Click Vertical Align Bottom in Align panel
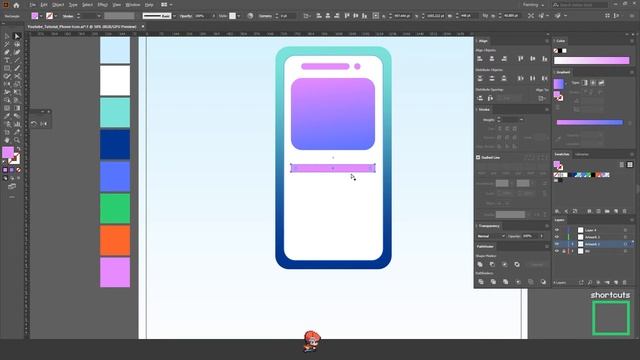640x360 pixels. tap(544, 59)
